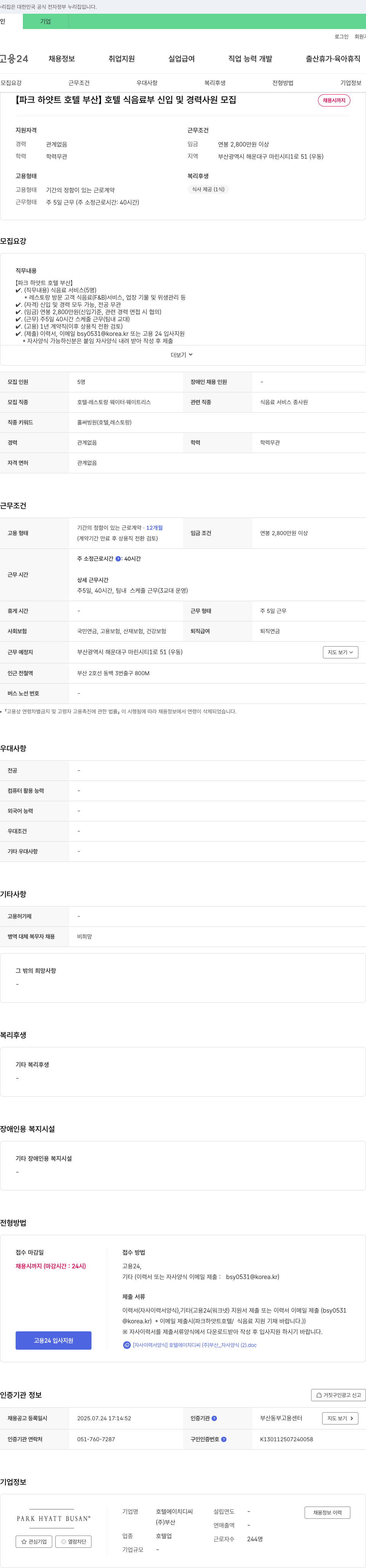The width and height of the screenshot is (366, 1568).
Task: Click 국민연금, 고용보험, 산재보험, 건강보험 text
Action: (x=122, y=631)
